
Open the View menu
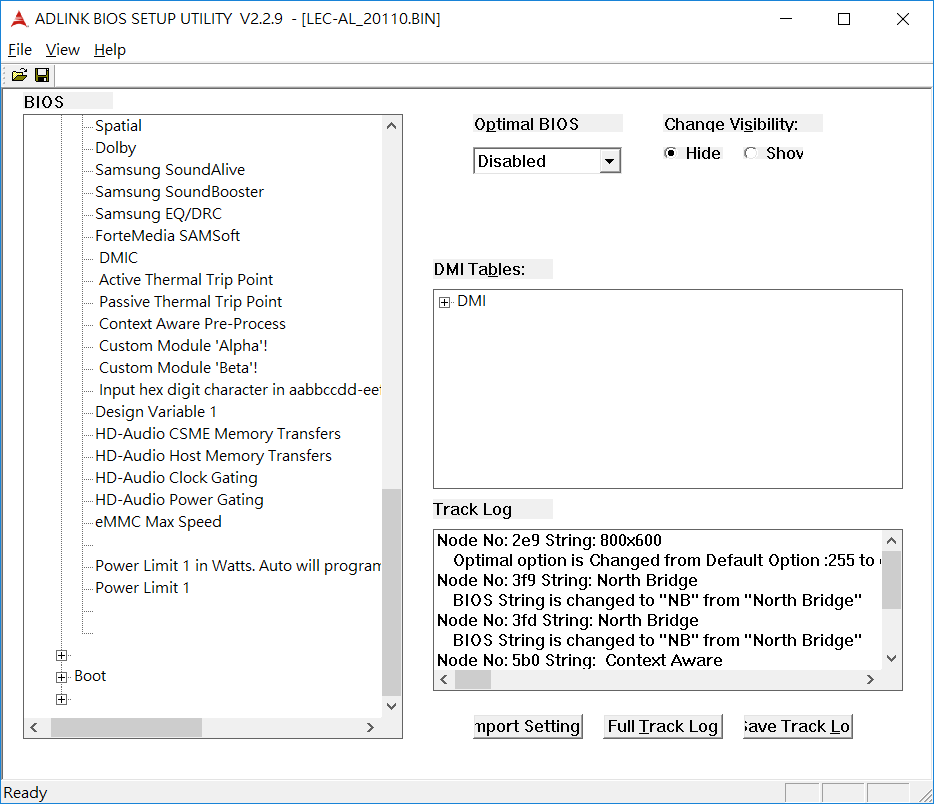(x=63, y=50)
